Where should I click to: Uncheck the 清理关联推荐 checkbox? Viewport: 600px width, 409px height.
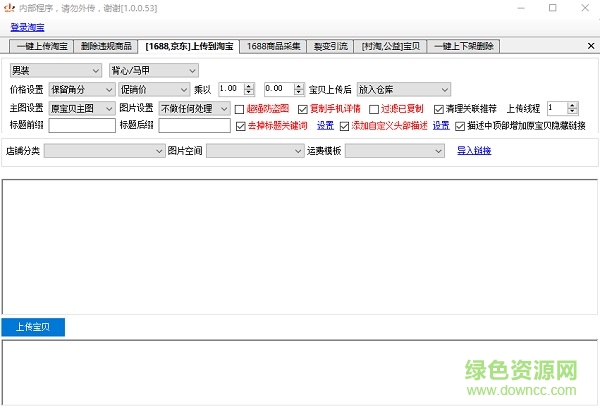439,109
